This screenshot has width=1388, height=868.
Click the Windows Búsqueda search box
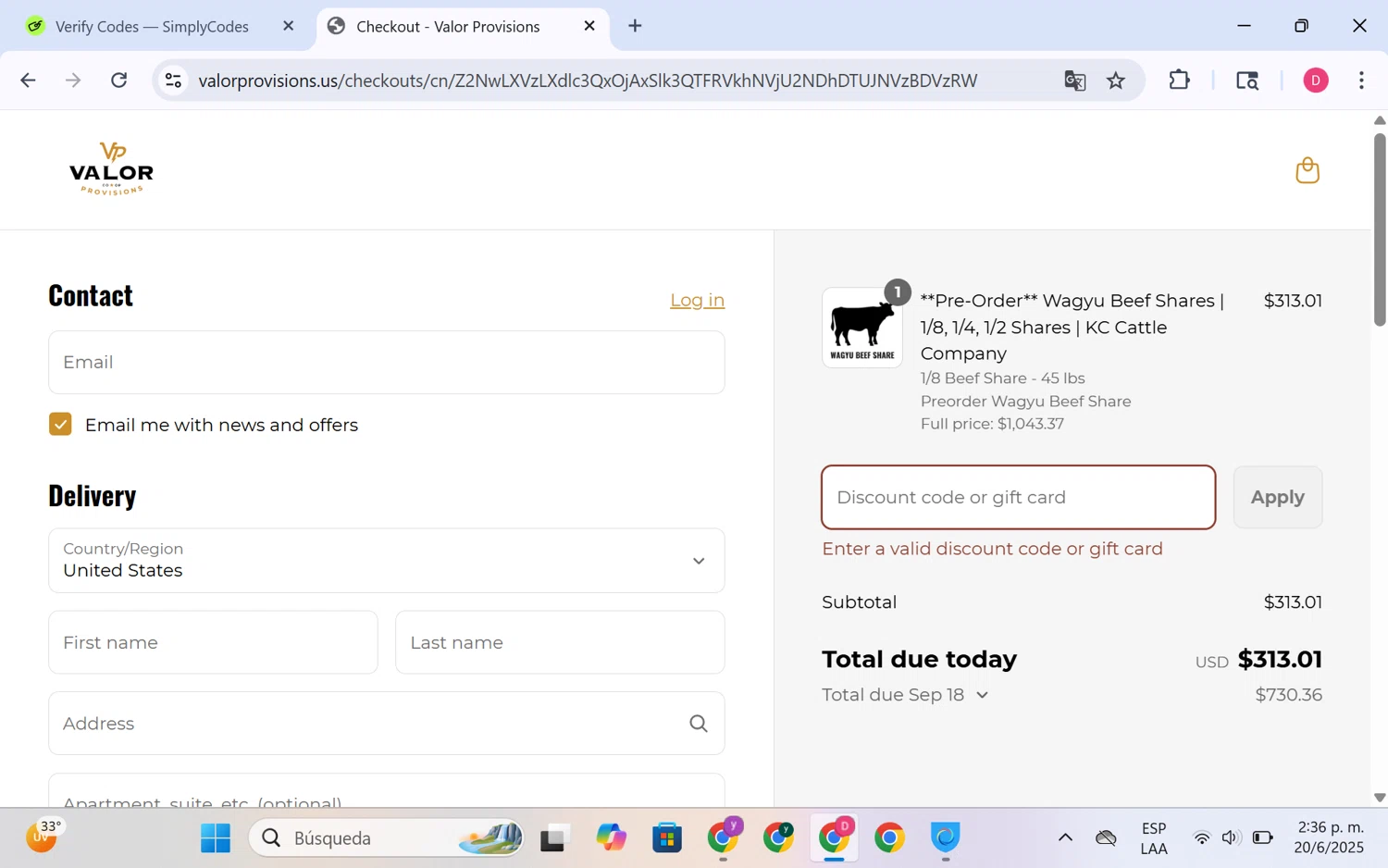(x=386, y=838)
